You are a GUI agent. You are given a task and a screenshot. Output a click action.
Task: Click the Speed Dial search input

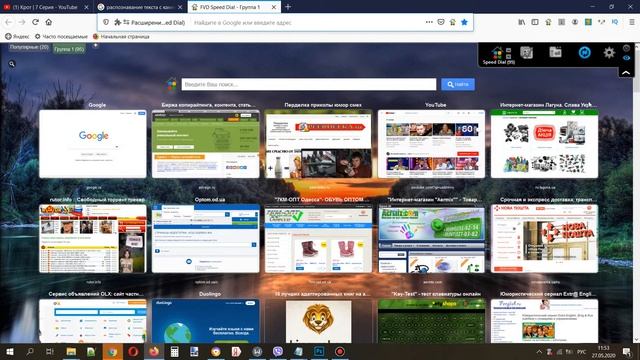click(x=309, y=84)
